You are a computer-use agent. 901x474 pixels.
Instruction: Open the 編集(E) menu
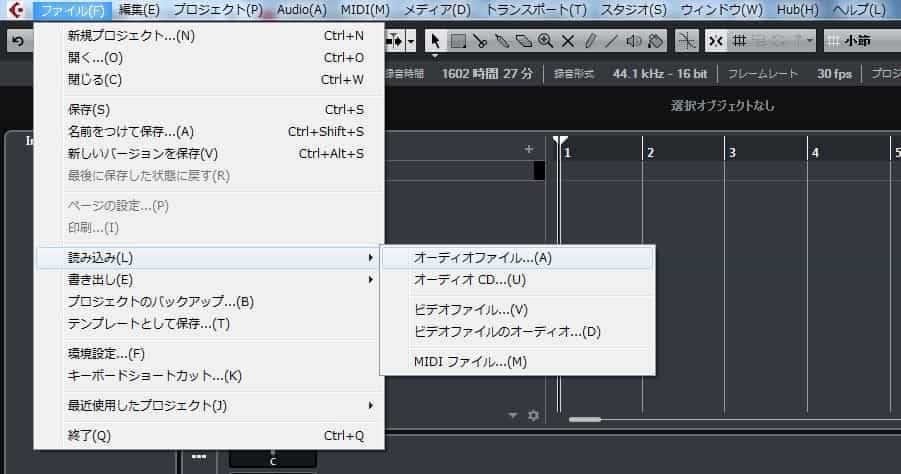138,10
